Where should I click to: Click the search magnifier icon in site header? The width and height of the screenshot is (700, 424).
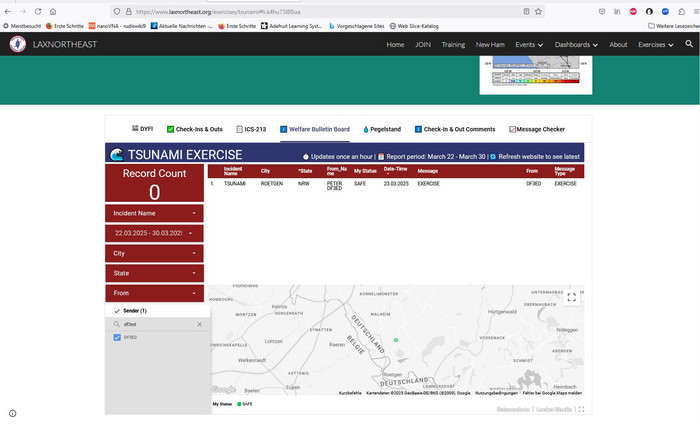(688, 44)
